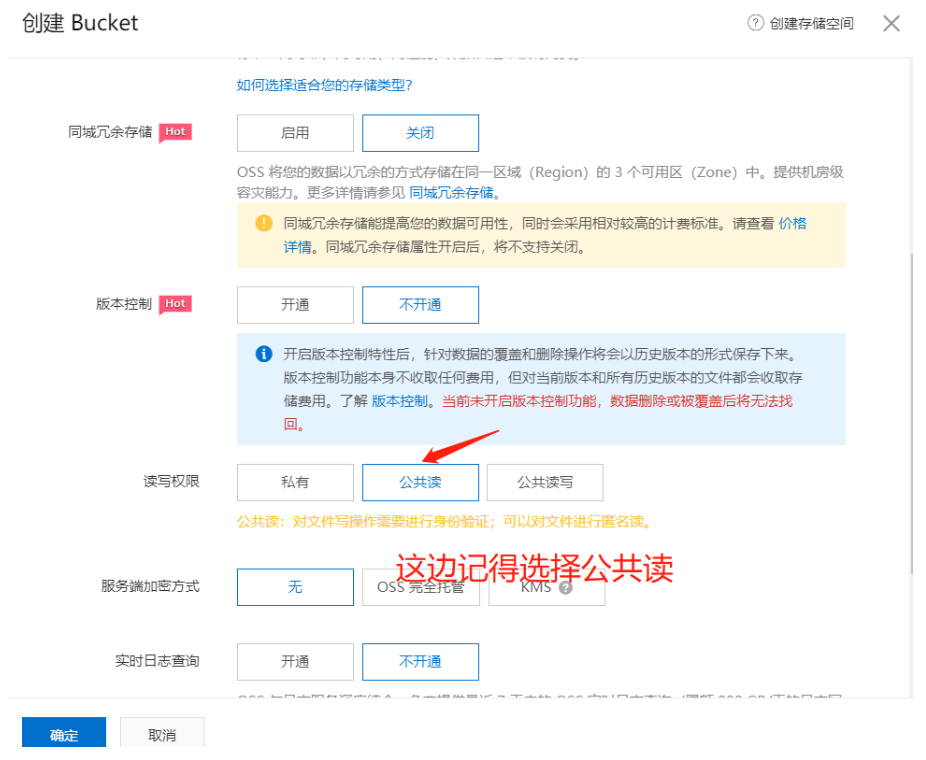Click the Hot badge beside 版本控制
Image resolution: width=926 pixels, height=760 pixels.
175,304
